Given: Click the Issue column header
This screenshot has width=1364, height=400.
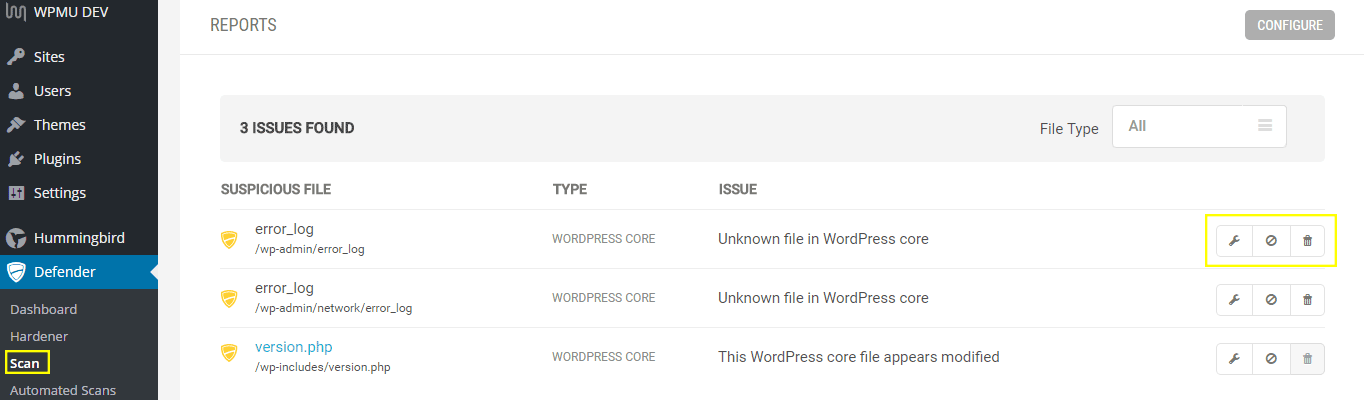Looking at the screenshot, I should coord(738,189).
